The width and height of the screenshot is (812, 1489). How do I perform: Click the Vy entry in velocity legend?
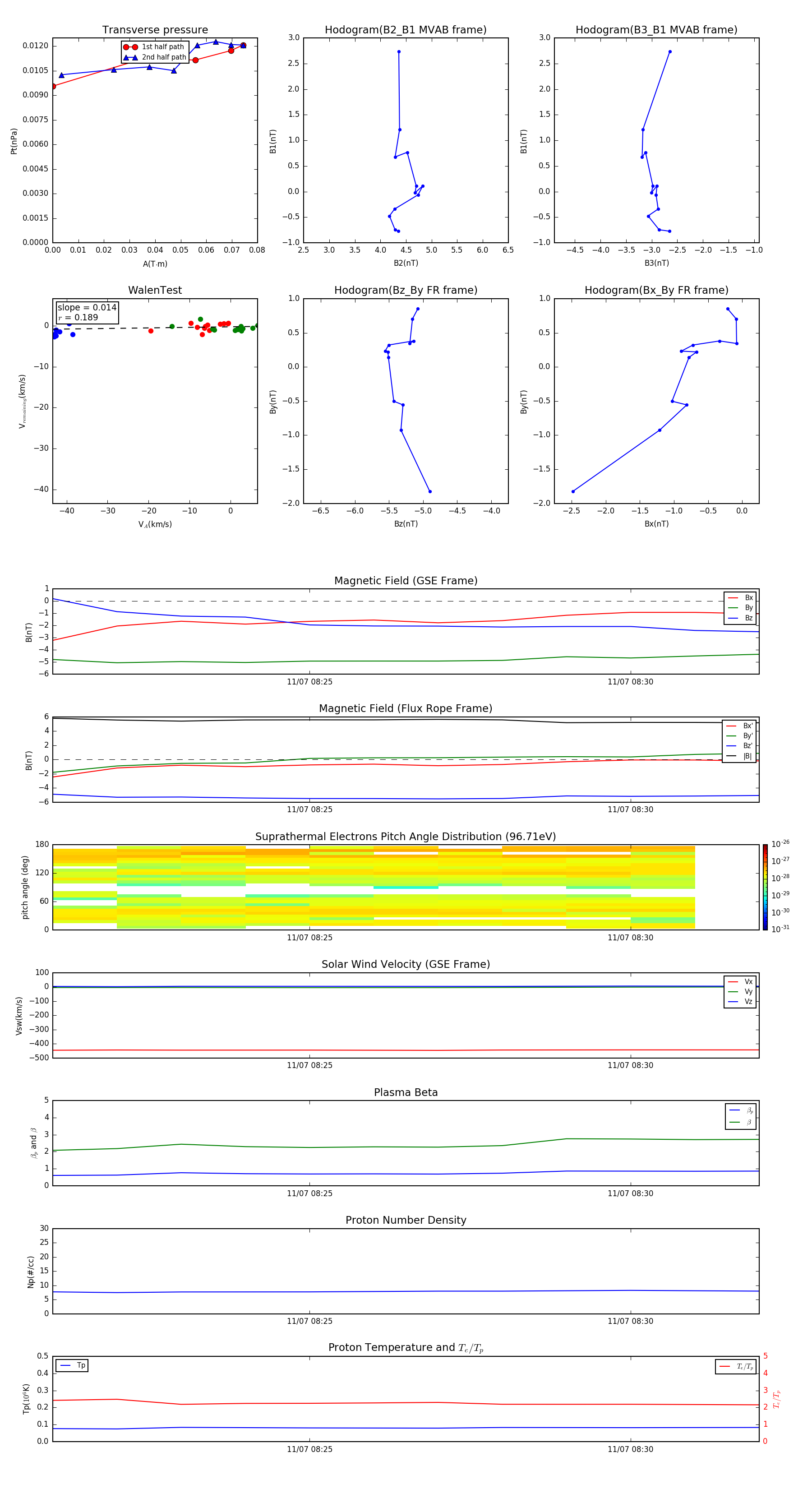tap(740, 991)
